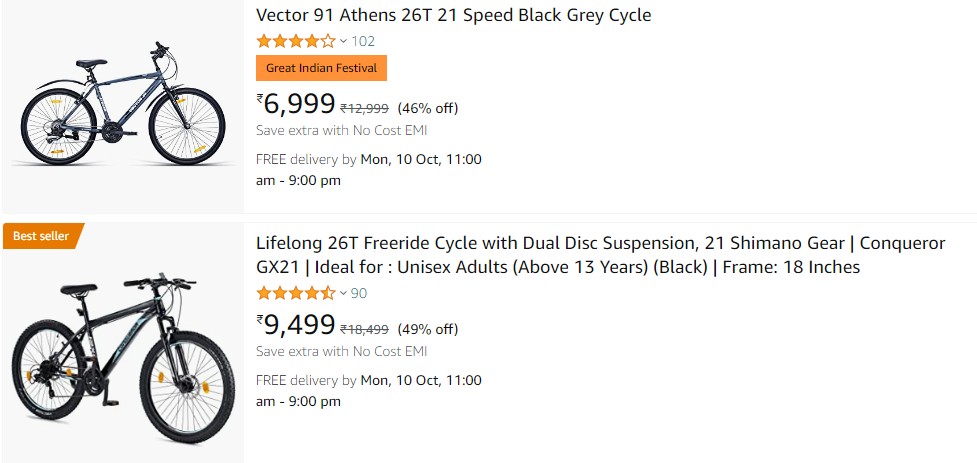This screenshot has height=463, width=977.
Task: Open the 90 customer reviews link
Action: (359, 293)
